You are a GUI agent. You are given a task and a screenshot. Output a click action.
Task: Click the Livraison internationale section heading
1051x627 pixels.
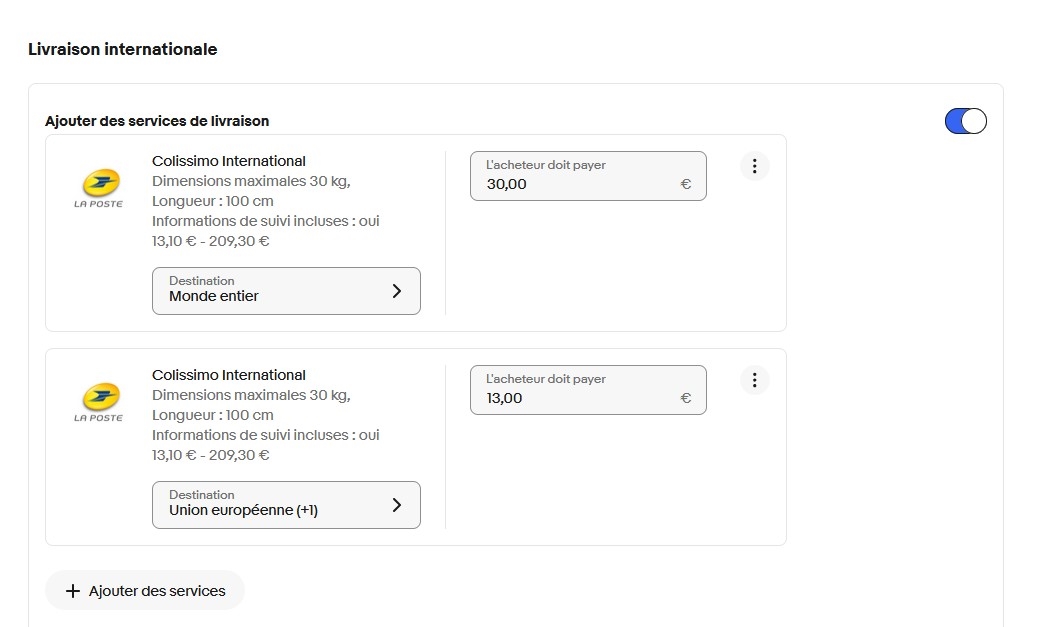tap(122, 49)
